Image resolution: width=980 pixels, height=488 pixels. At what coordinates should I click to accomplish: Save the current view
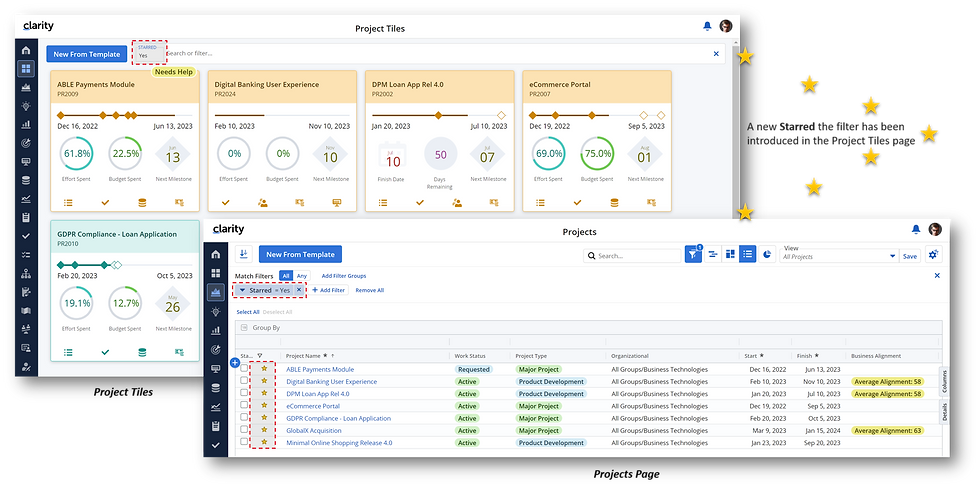tap(909, 256)
